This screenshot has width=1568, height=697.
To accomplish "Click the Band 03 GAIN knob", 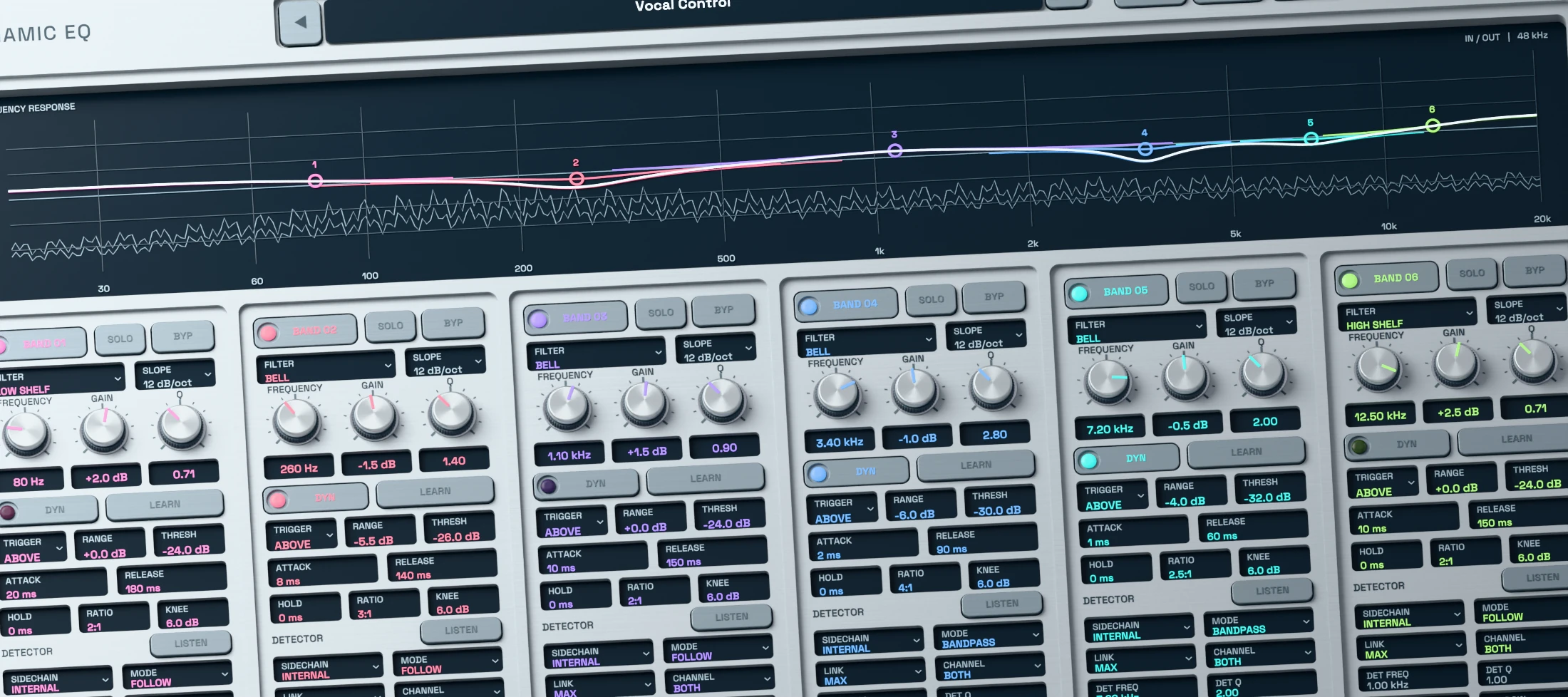I will tap(645, 402).
